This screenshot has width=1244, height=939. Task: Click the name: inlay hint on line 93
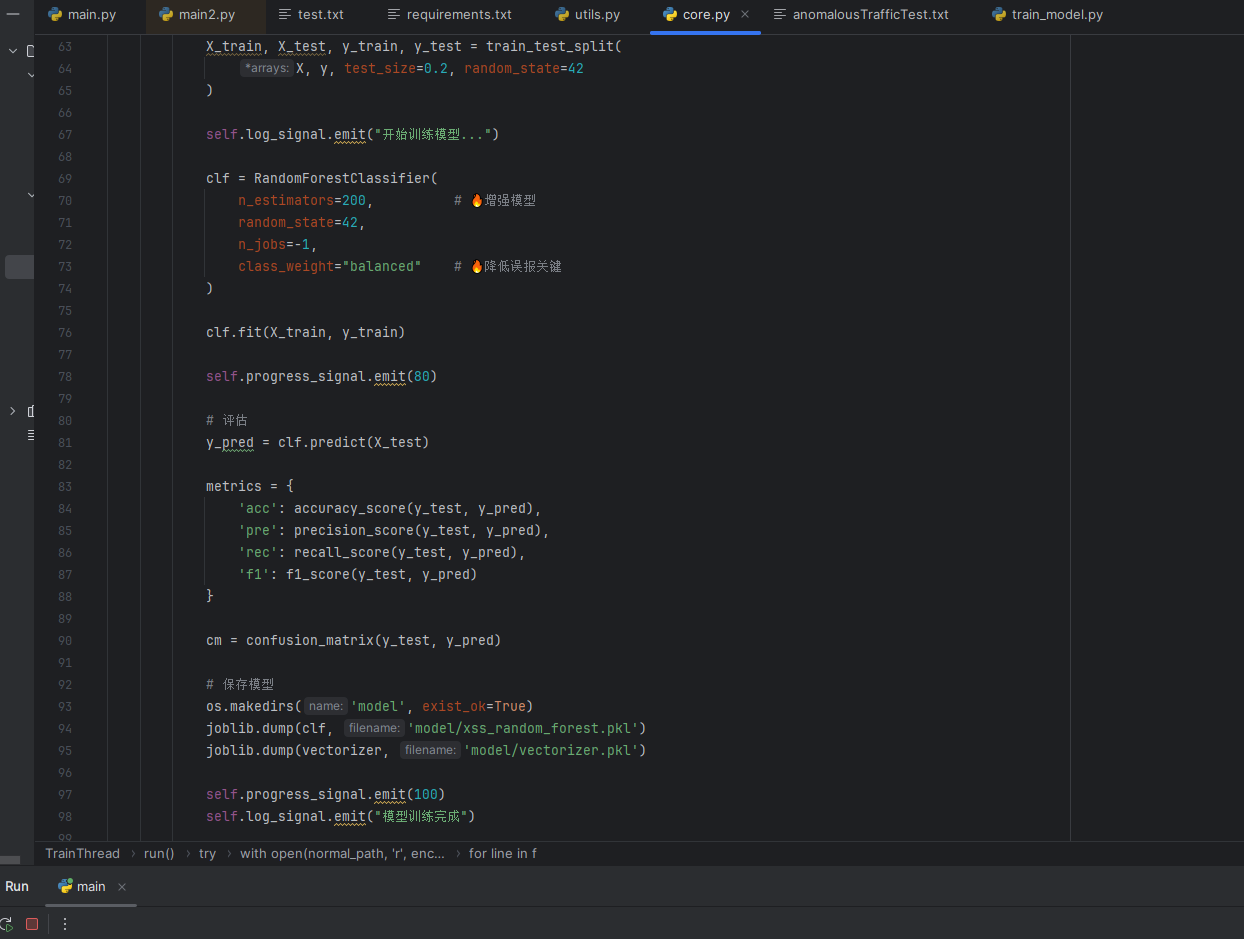coord(326,706)
